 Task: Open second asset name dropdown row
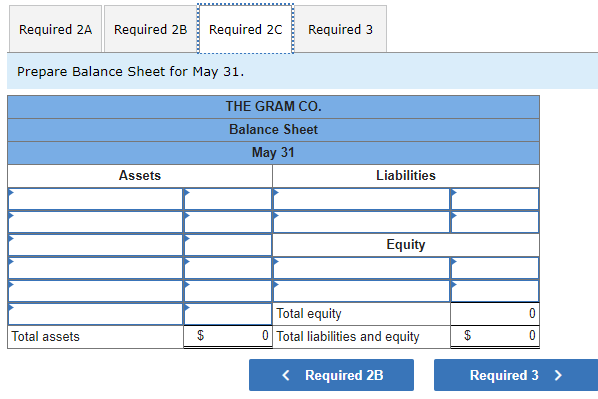tap(95, 222)
